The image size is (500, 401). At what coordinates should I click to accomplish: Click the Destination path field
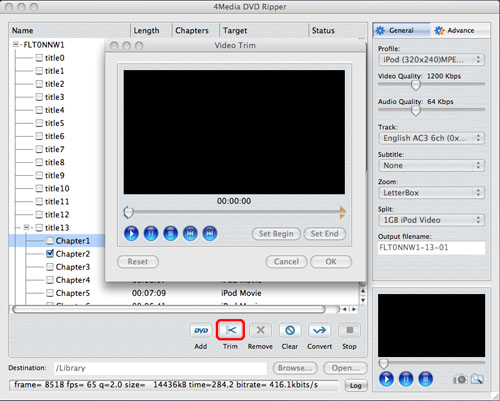(x=160, y=368)
